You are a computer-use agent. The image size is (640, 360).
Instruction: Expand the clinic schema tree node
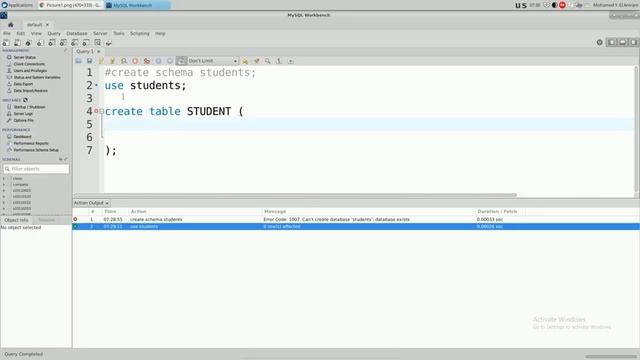pos(4,178)
